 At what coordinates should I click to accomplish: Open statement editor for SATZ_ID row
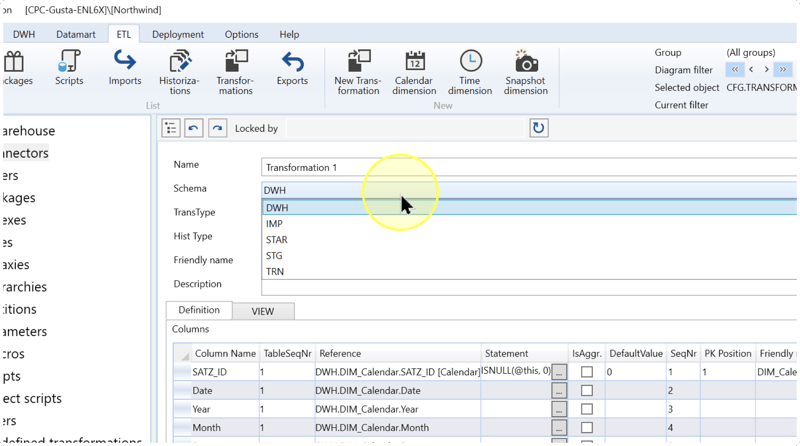click(559, 372)
